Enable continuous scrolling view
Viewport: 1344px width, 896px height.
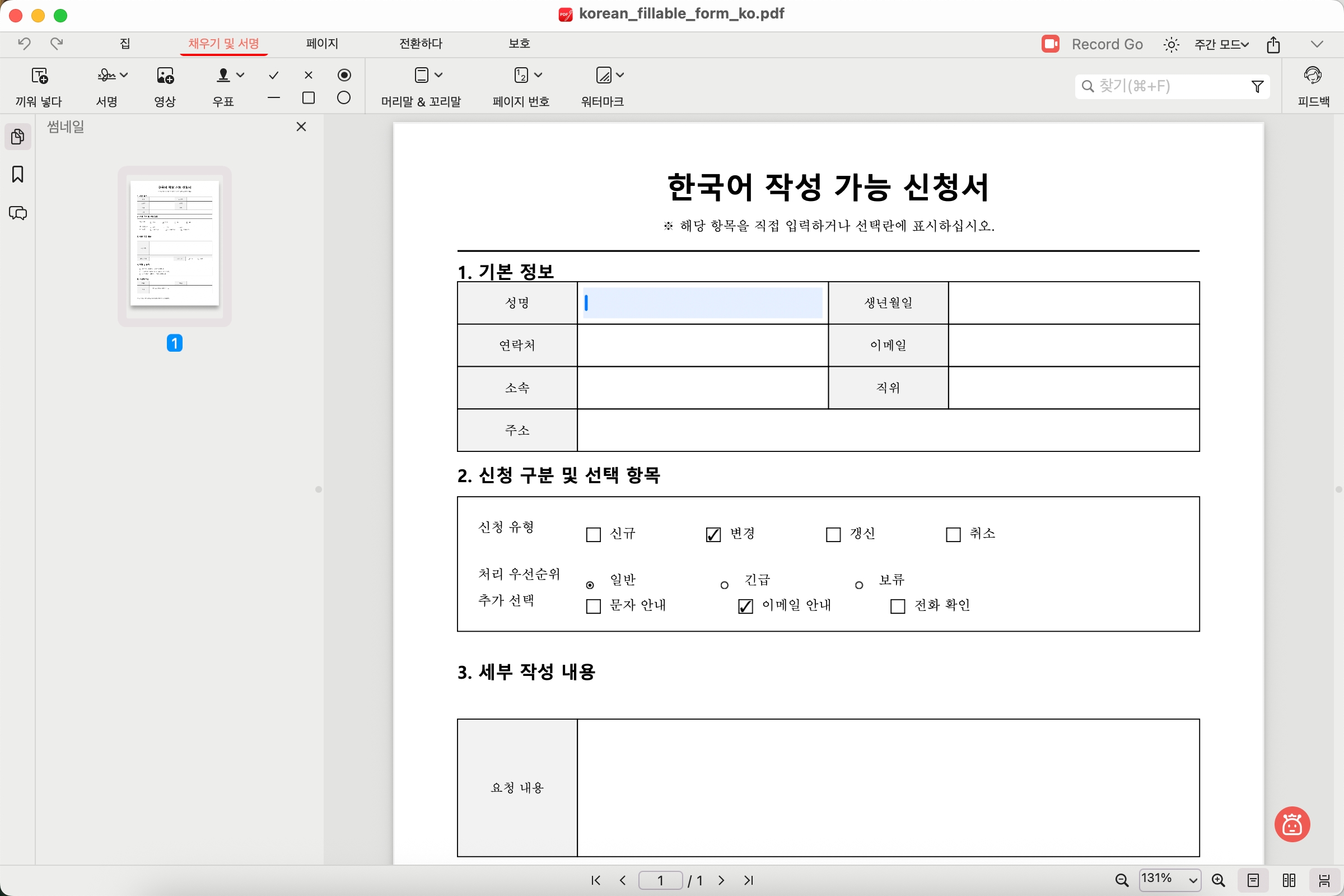1324,880
